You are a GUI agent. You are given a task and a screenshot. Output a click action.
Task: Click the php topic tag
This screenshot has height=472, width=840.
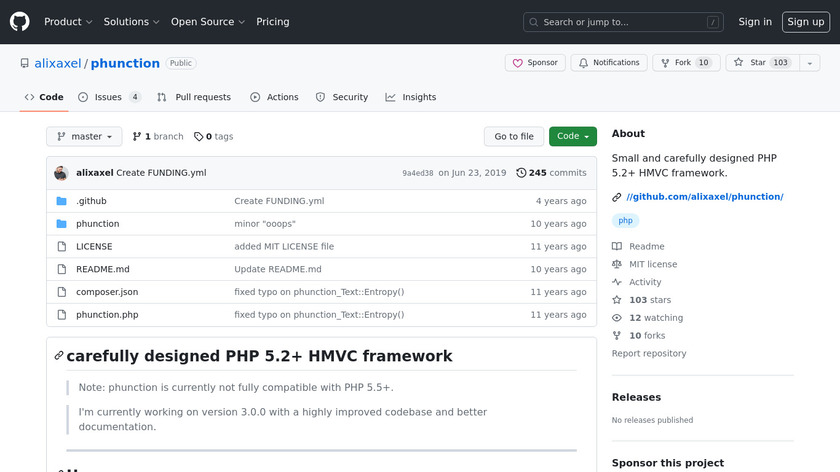[626, 221]
